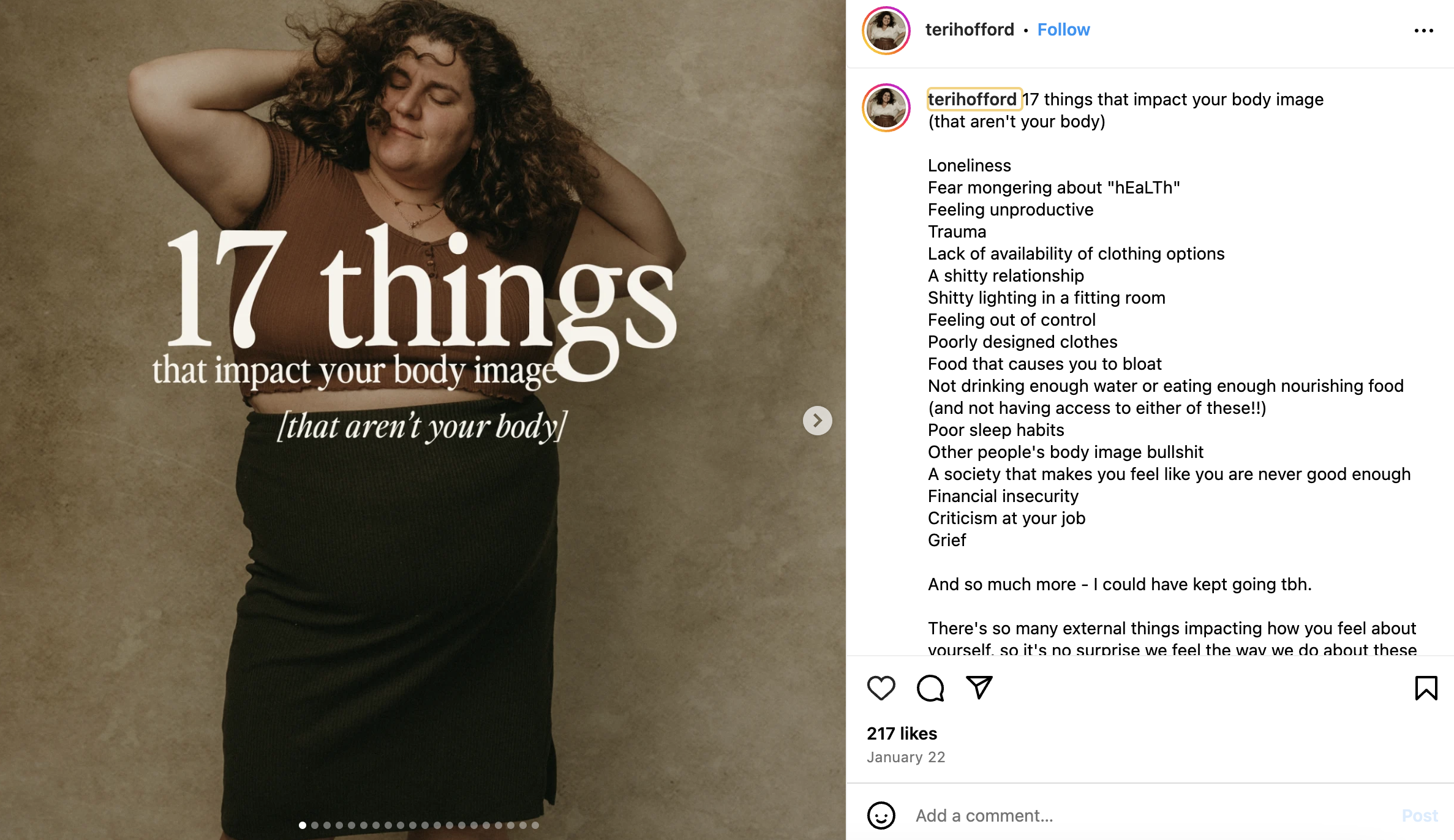Open more options three-dot menu
Image resolution: width=1454 pixels, height=840 pixels.
(1423, 31)
